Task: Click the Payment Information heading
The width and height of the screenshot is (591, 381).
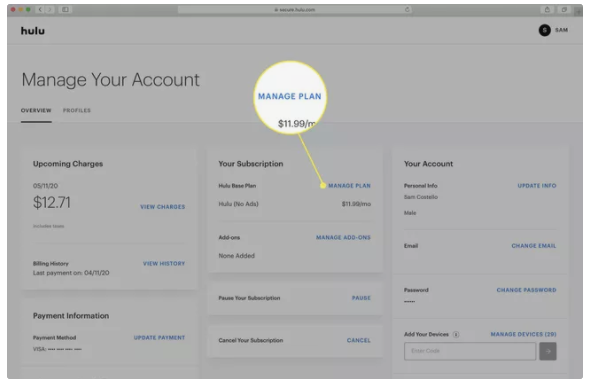Action: coord(71,316)
